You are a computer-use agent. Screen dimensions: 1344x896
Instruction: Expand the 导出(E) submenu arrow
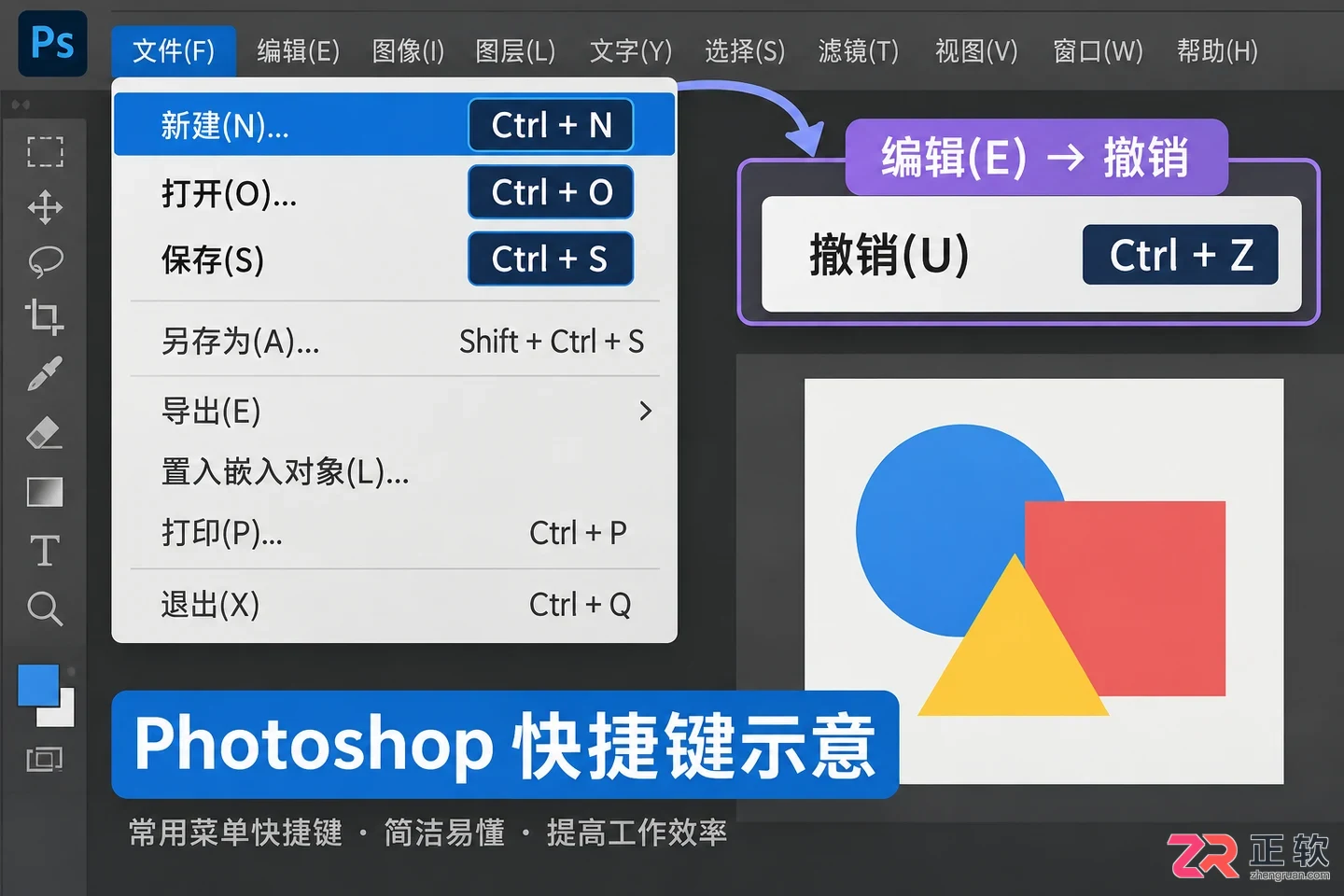645,411
